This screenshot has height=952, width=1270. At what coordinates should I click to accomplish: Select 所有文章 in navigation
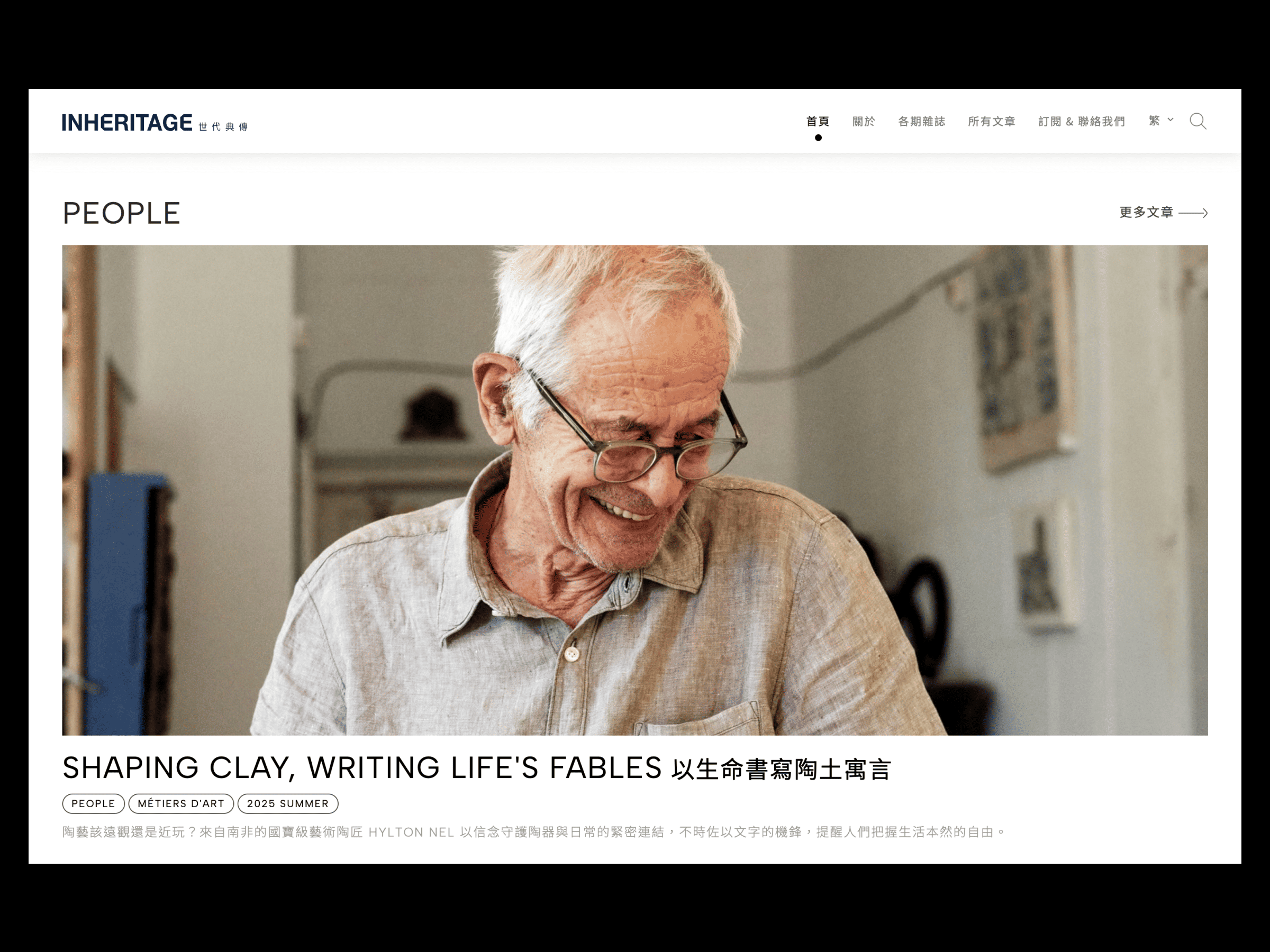(x=992, y=121)
